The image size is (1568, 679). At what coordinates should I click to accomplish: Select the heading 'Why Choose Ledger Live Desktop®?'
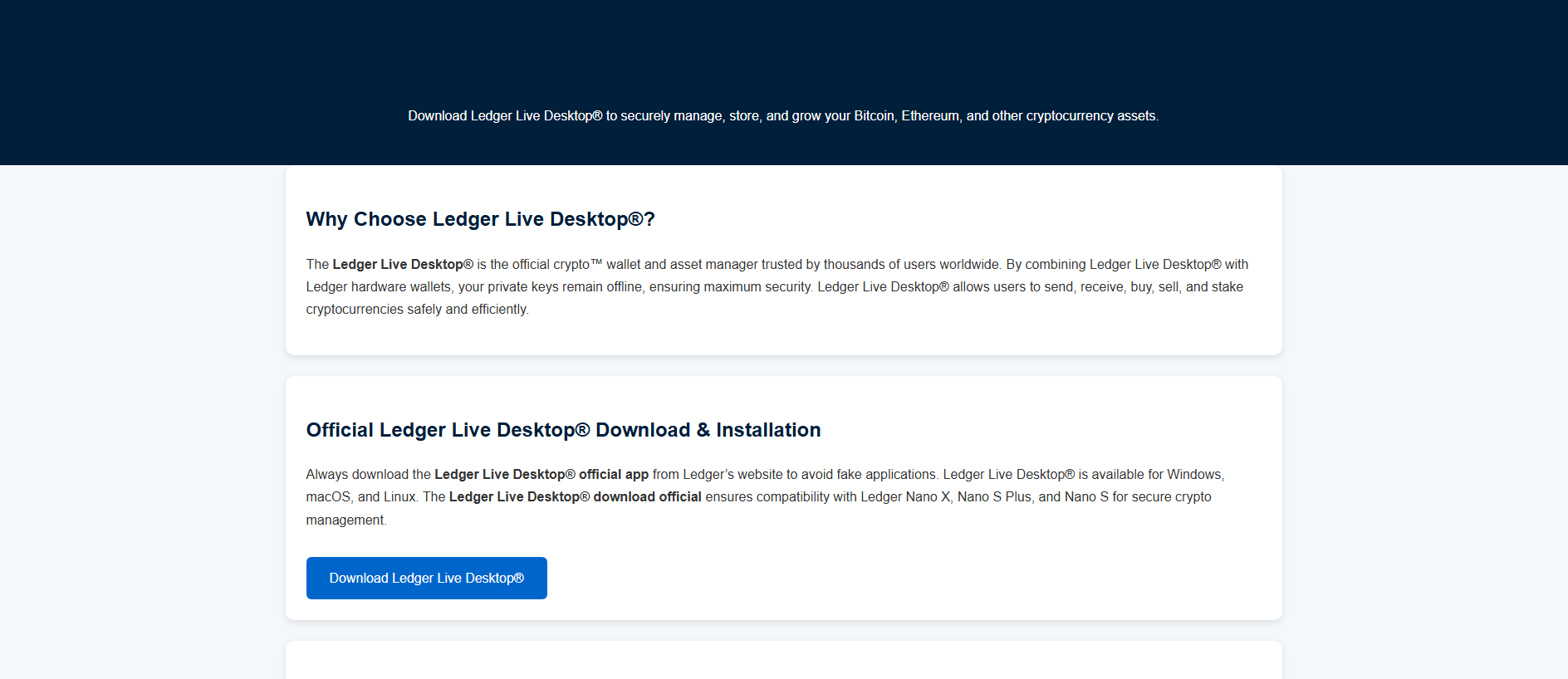pyautogui.click(x=480, y=219)
